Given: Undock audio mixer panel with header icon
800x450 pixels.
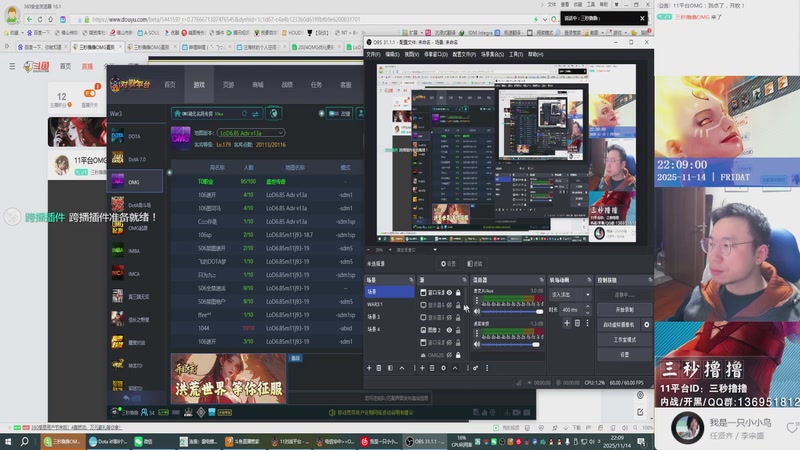Looking at the screenshot, I should coord(541,280).
